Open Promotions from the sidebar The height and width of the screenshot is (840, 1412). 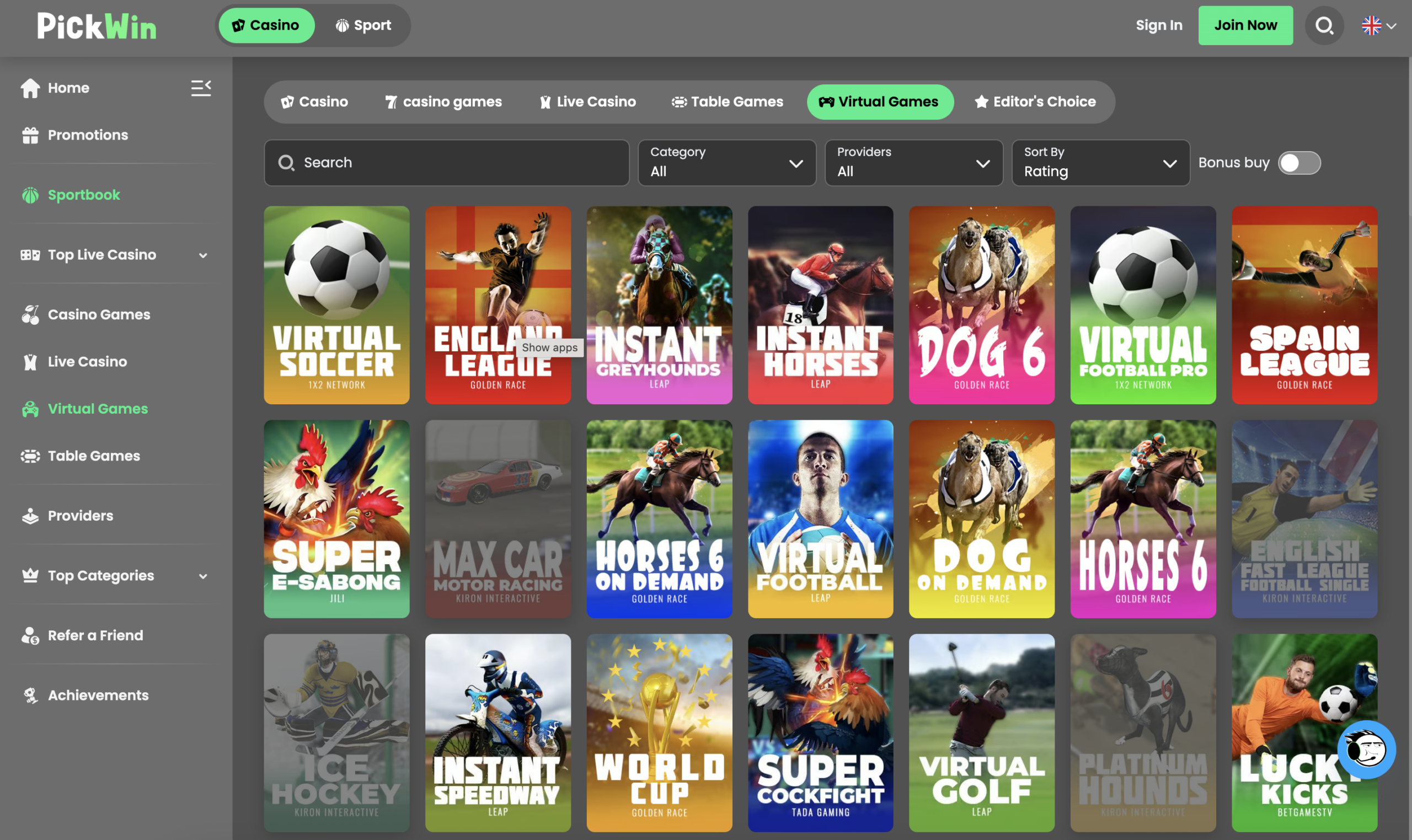(88, 135)
